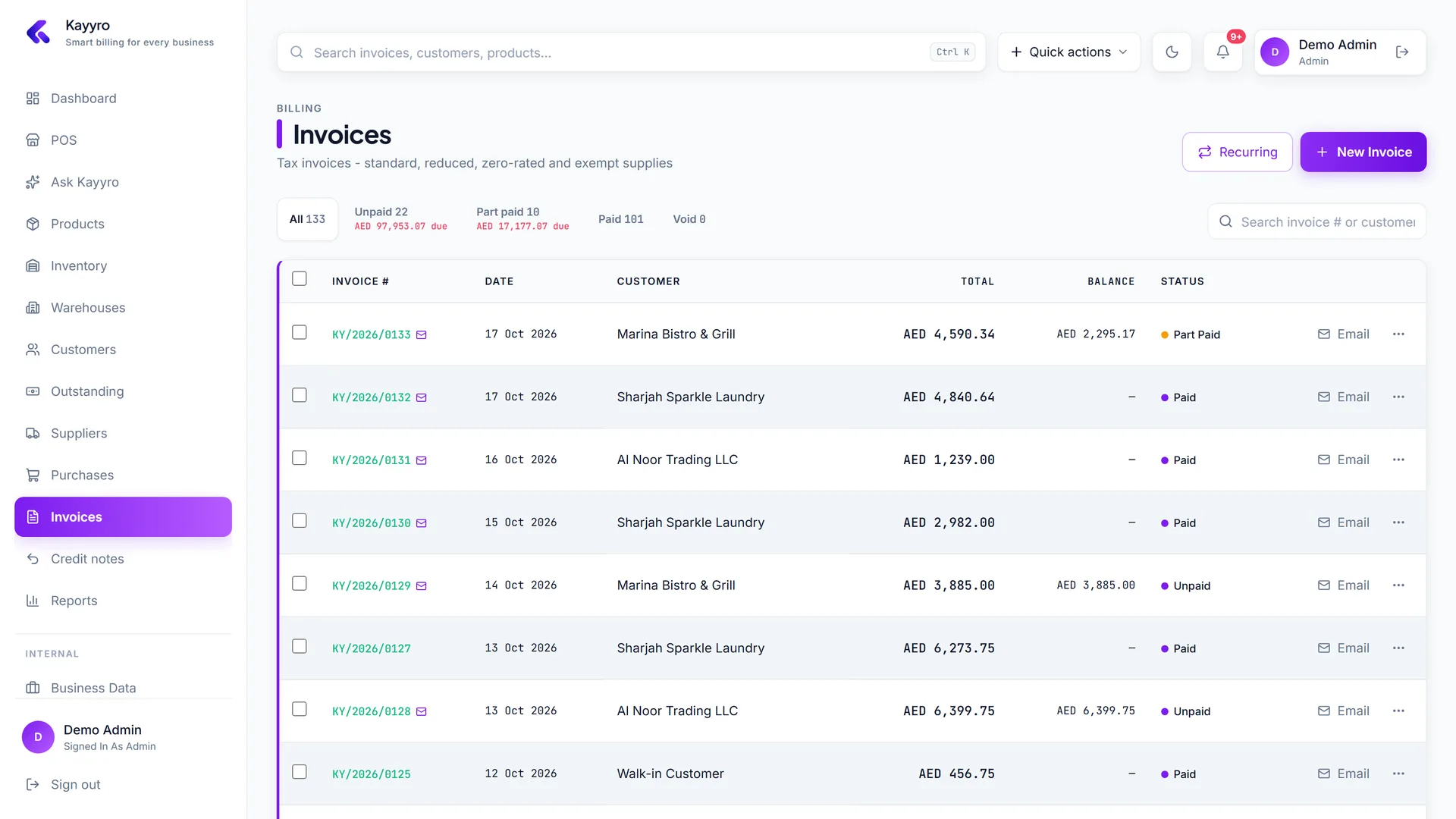Open more options for invoice KY/2026/0125
Screen dimensions: 1456x819
click(x=1398, y=773)
